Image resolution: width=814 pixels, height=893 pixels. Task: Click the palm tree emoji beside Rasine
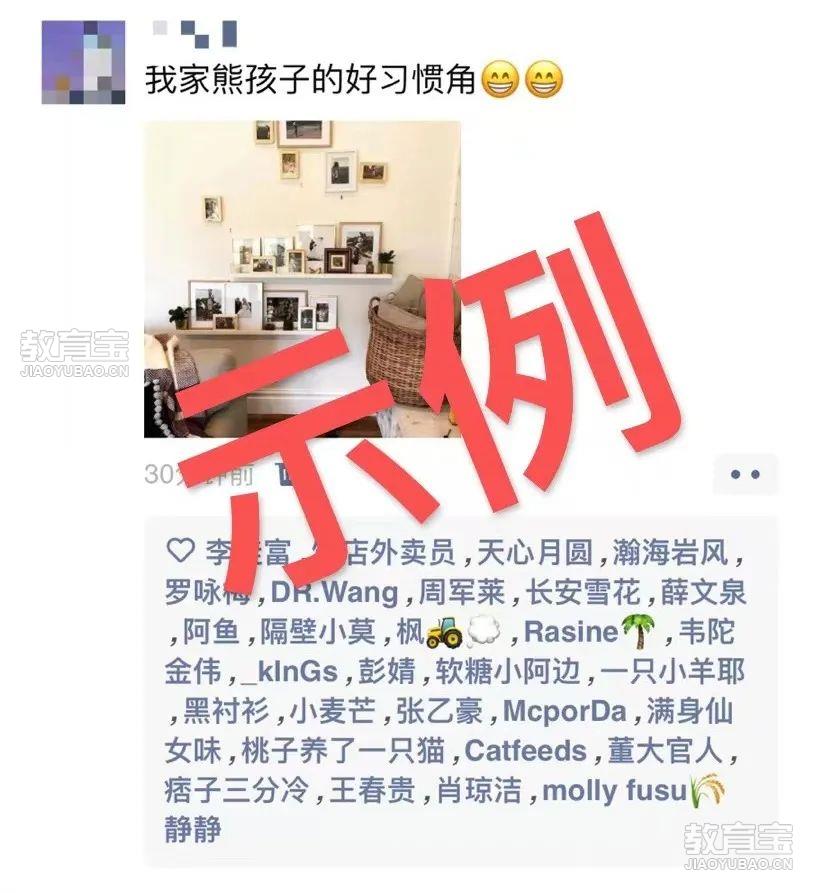pos(637,632)
